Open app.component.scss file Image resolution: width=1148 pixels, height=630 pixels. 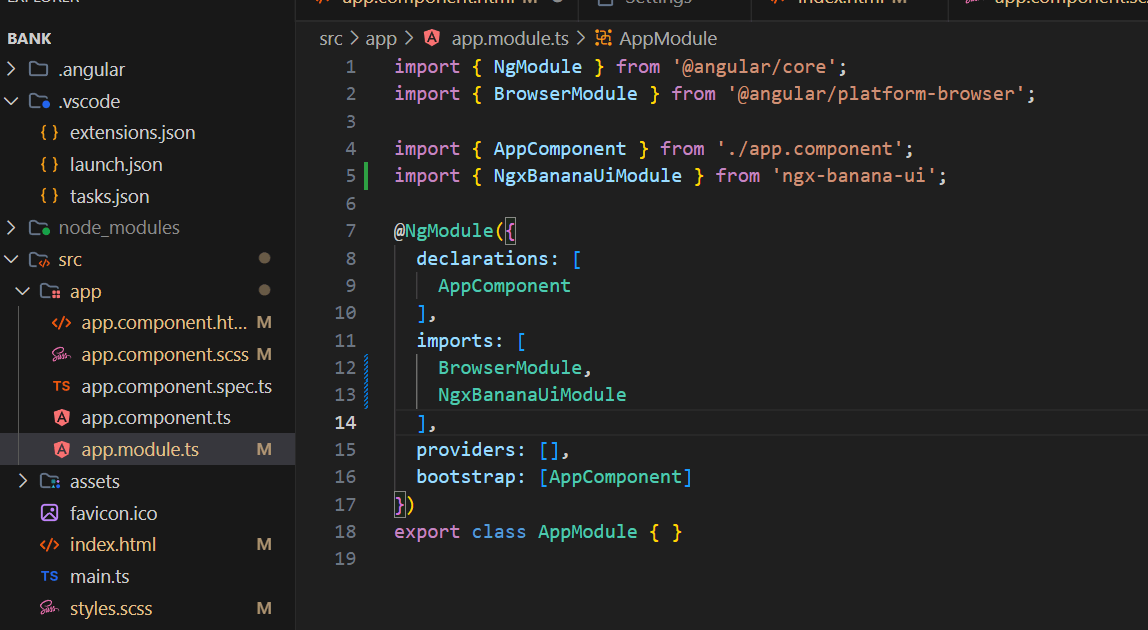point(165,355)
